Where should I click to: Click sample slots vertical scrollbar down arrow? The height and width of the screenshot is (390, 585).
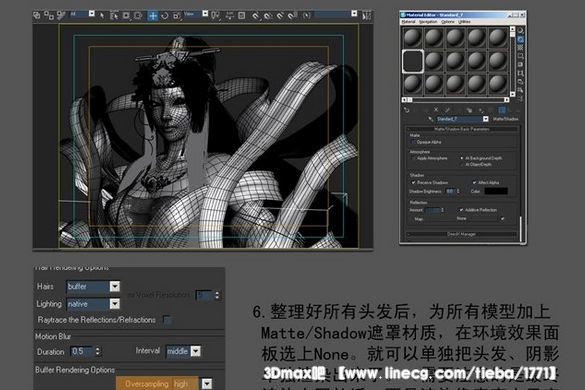click(x=513, y=94)
